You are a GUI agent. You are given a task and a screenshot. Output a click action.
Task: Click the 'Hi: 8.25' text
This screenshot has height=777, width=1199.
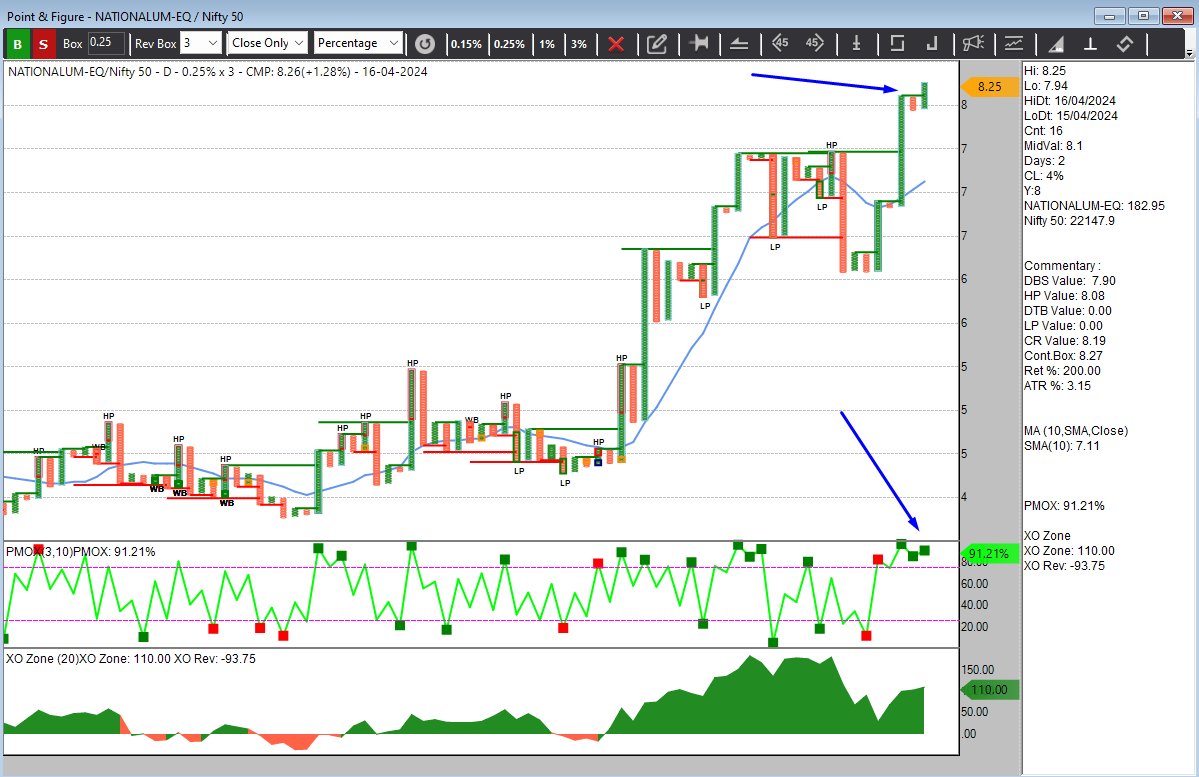click(1045, 71)
